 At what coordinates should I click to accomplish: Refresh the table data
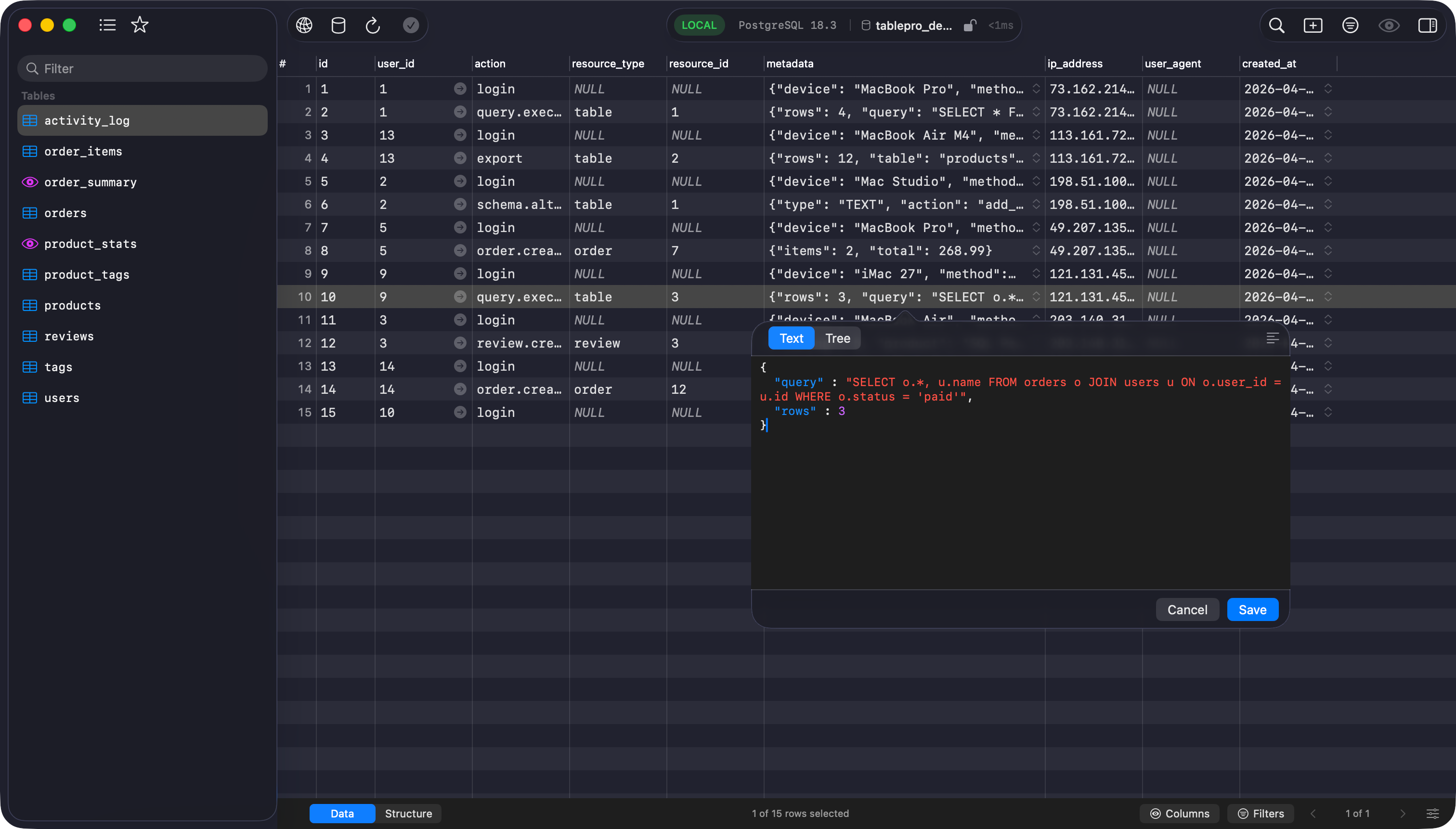coord(372,25)
